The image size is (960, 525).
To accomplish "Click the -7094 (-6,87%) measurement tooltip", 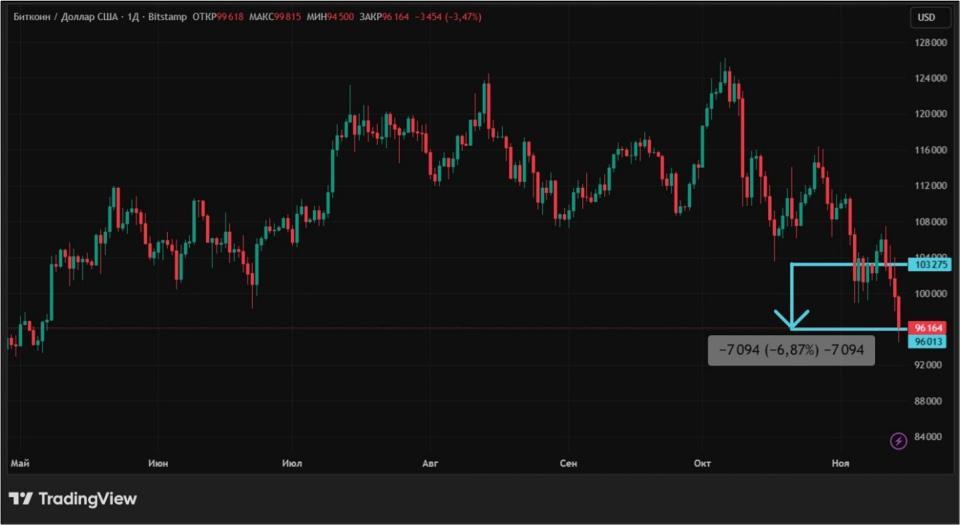I will (x=791, y=350).
